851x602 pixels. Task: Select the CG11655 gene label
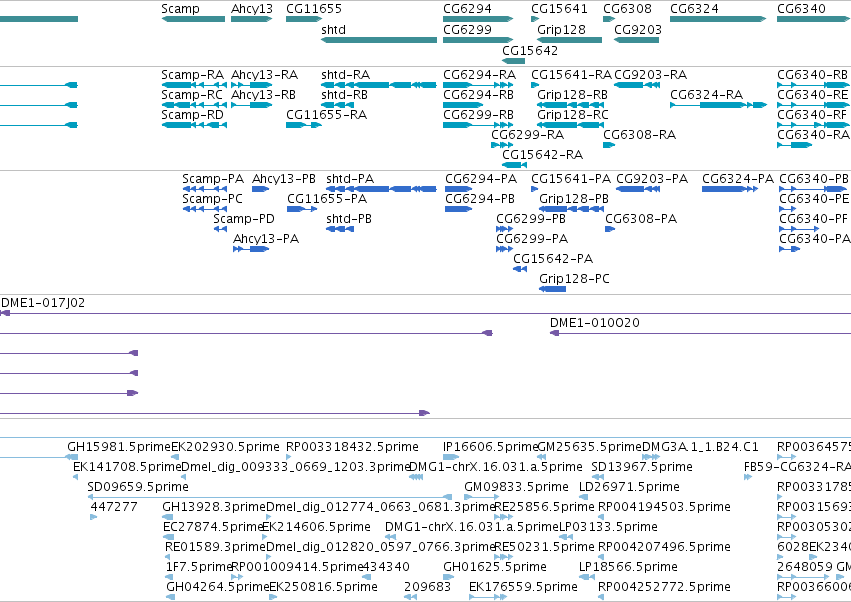[x=314, y=9]
